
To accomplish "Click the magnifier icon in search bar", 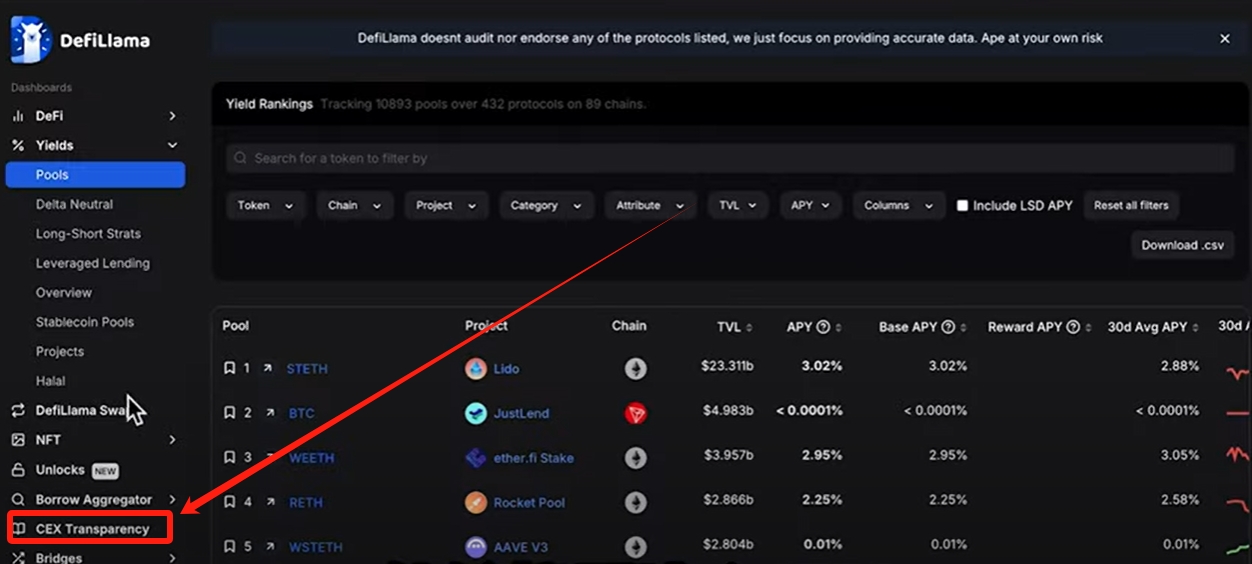I will (x=241, y=158).
